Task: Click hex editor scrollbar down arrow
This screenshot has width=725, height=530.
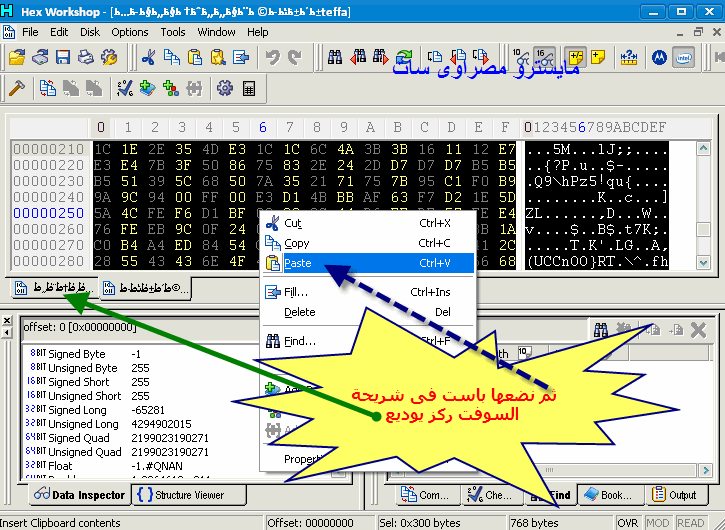Action: (x=703, y=262)
